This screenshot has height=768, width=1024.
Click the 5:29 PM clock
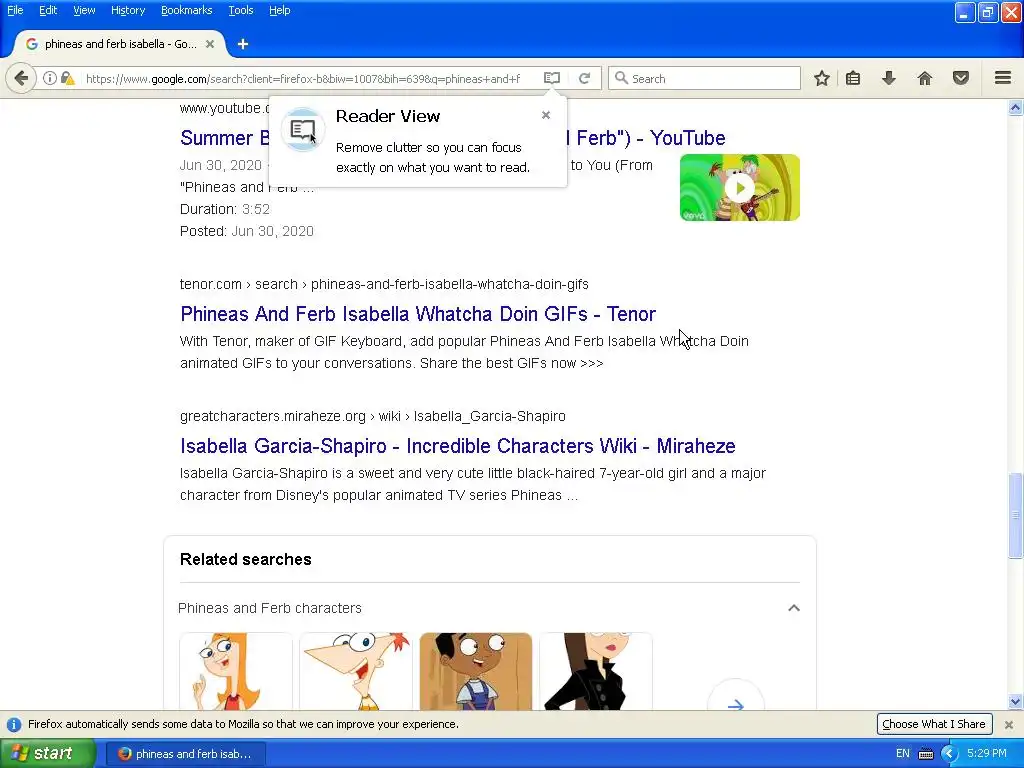click(x=987, y=754)
